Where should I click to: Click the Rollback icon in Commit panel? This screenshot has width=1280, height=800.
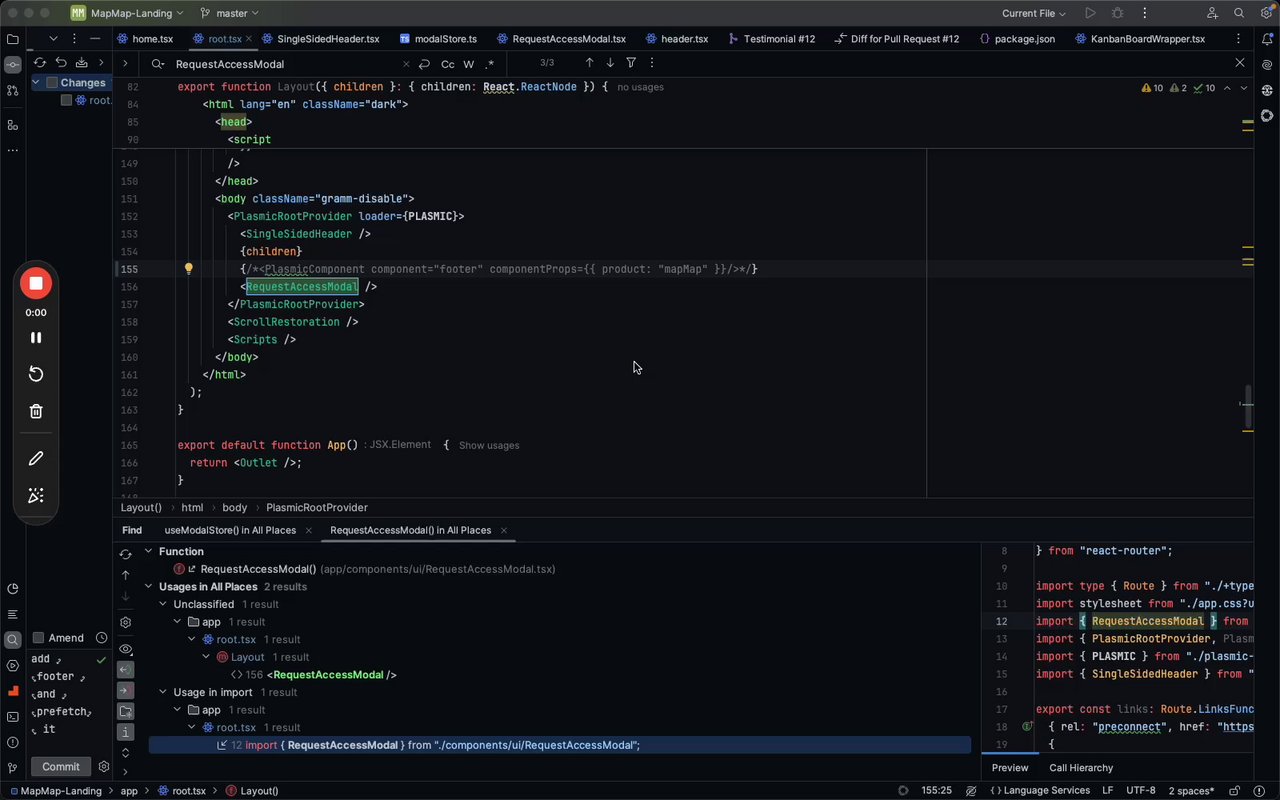click(x=60, y=62)
